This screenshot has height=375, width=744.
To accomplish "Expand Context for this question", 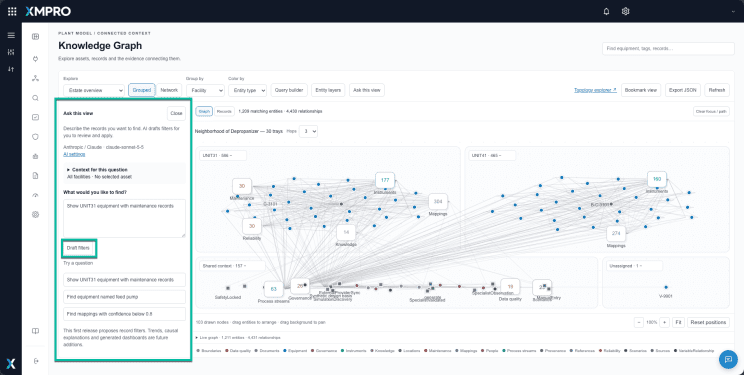I will pyautogui.click(x=97, y=169).
